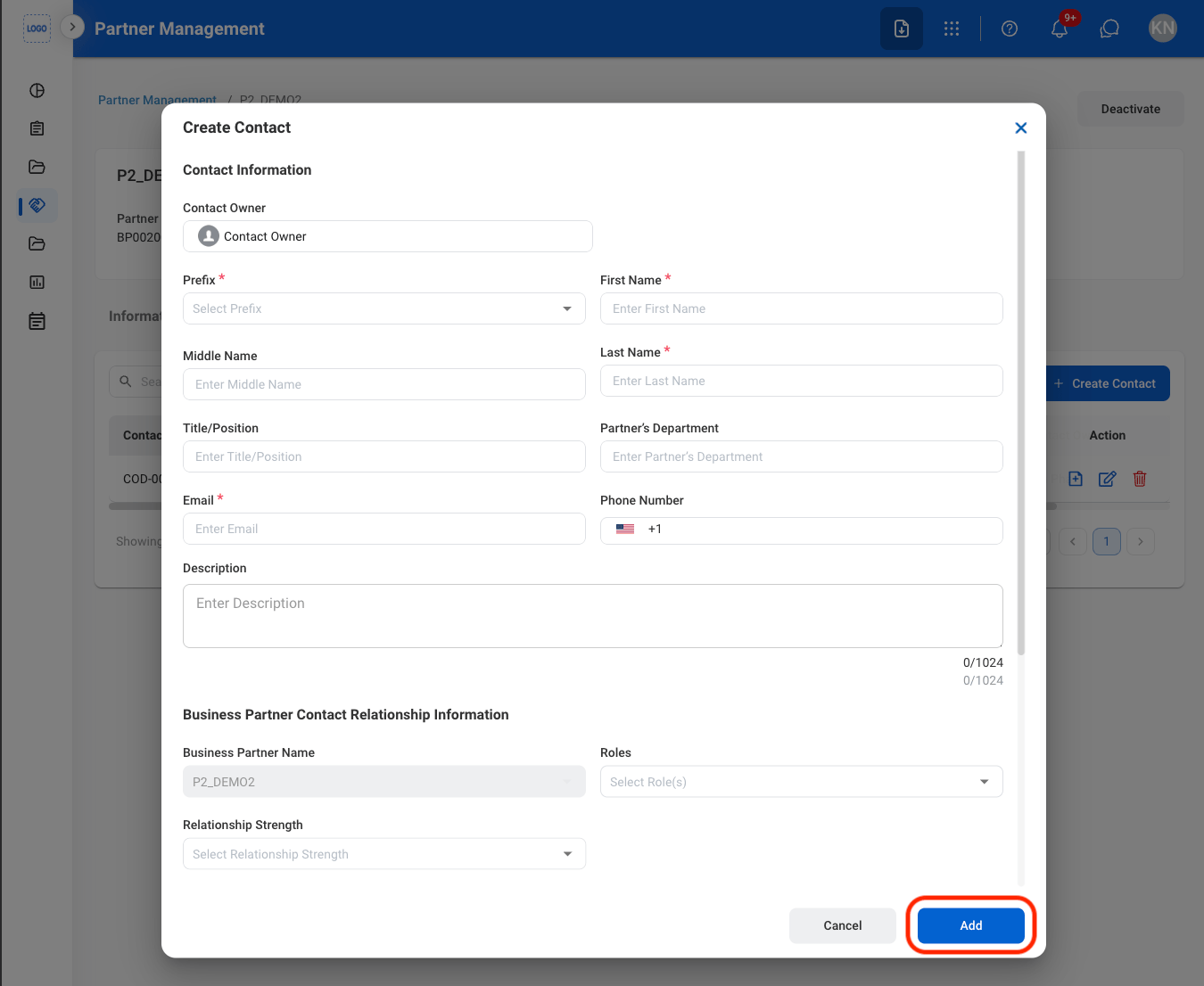Click the Email input field
This screenshot has width=1204, height=986.
[384, 529]
